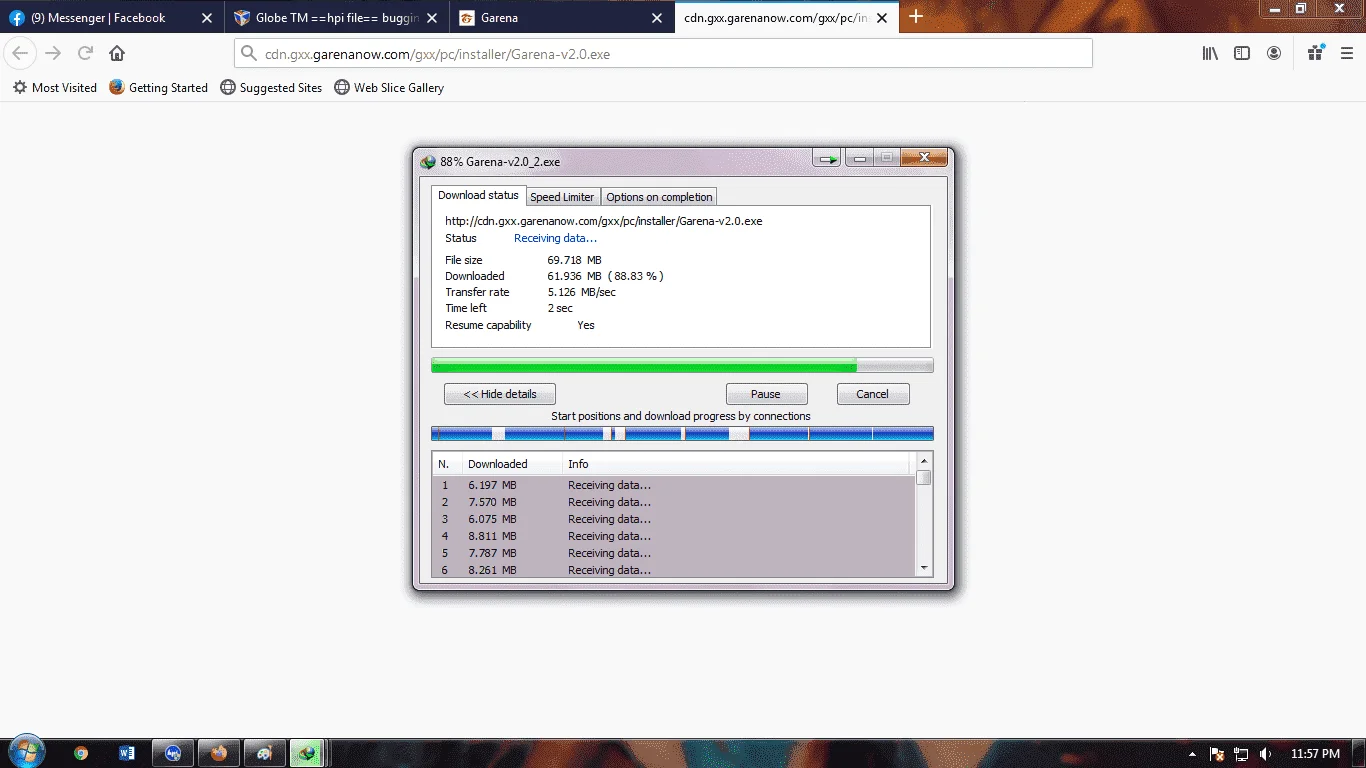
Task: Select connection row 6.075 MB
Action: [674, 519]
